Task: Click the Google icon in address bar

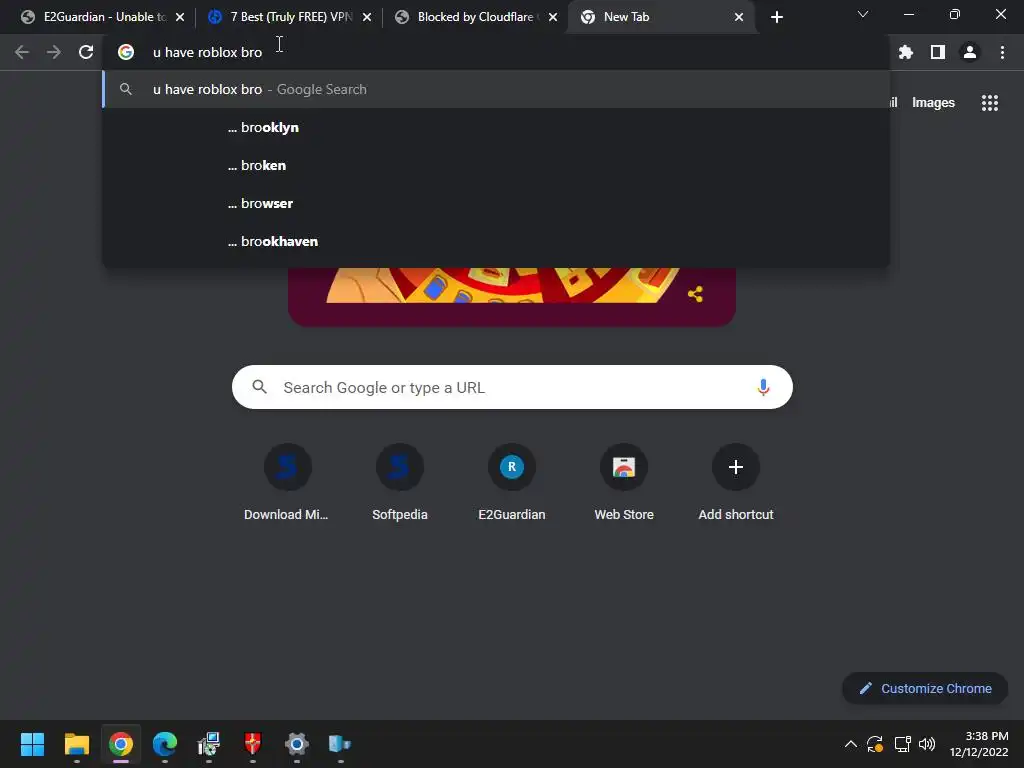Action: 126,52
